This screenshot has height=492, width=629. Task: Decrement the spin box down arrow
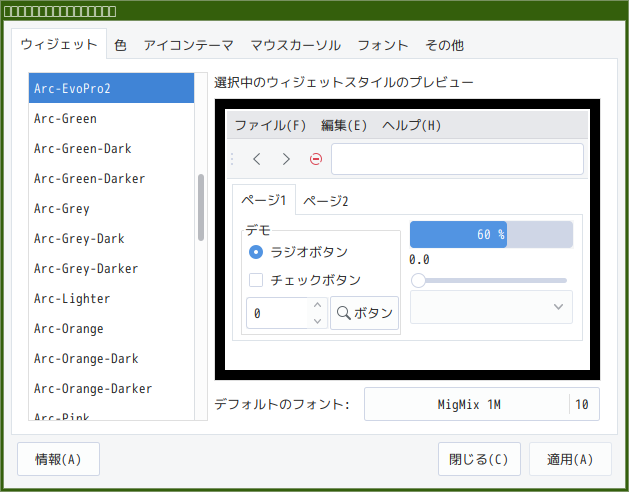click(318, 321)
